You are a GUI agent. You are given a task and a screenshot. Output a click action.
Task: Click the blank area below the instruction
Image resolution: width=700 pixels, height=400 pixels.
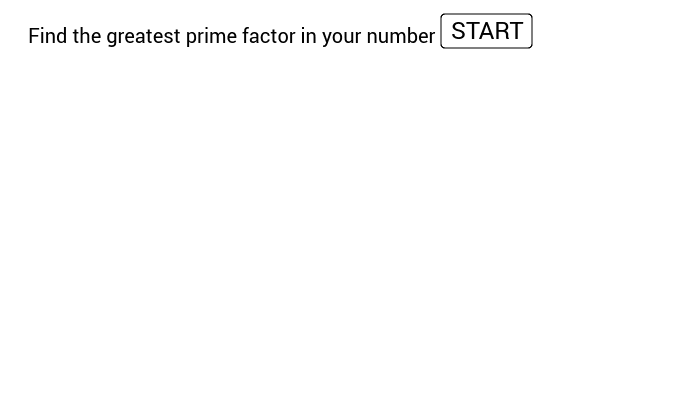click(350, 223)
